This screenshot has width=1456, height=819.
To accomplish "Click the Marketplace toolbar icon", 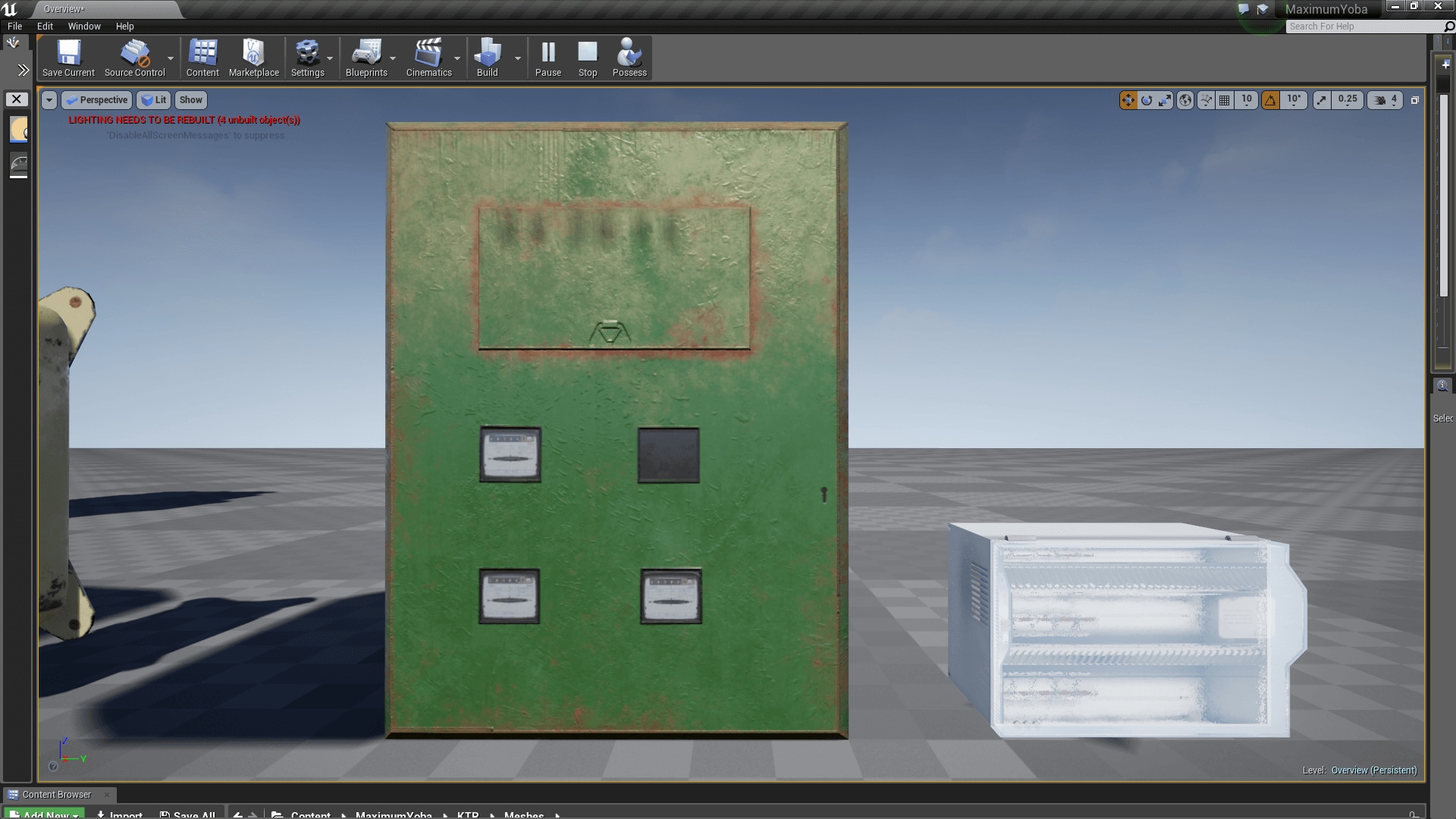I will click(x=253, y=57).
